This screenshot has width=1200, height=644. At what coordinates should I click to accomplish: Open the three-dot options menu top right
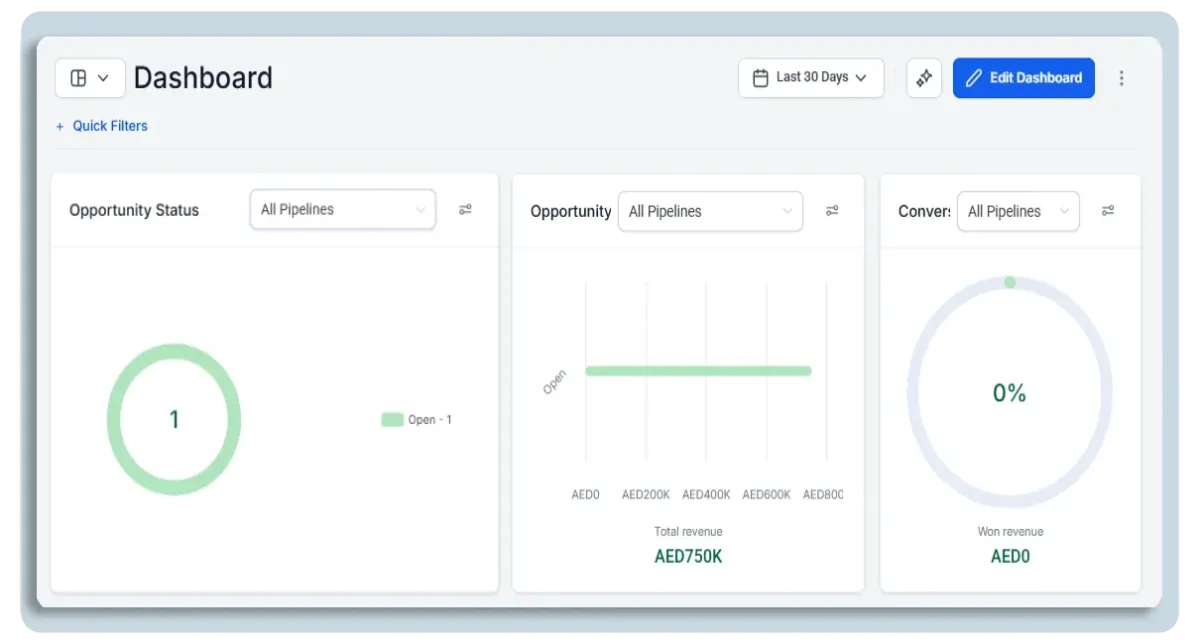(1121, 77)
